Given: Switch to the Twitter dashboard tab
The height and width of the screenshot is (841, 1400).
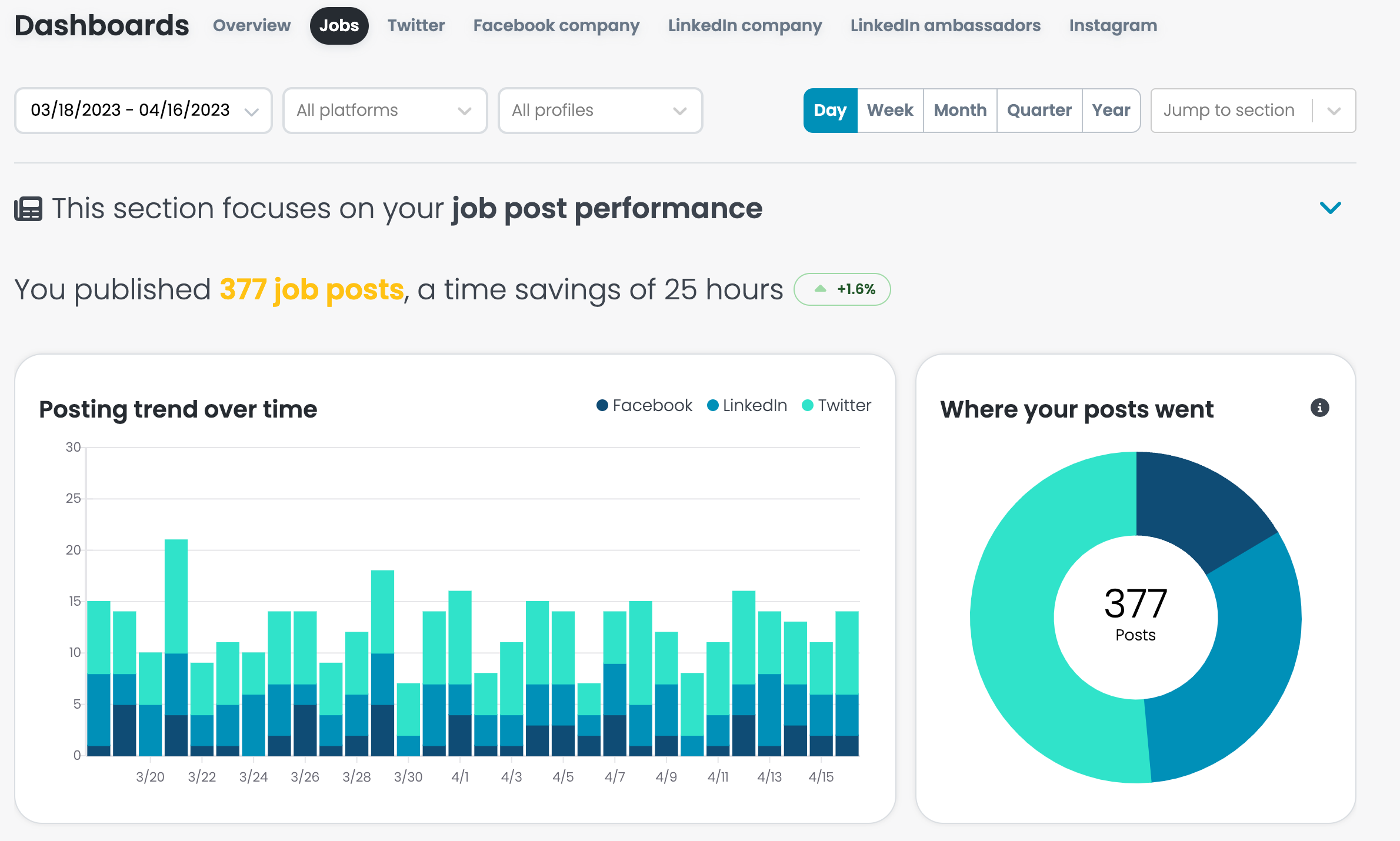Looking at the screenshot, I should pos(416,25).
